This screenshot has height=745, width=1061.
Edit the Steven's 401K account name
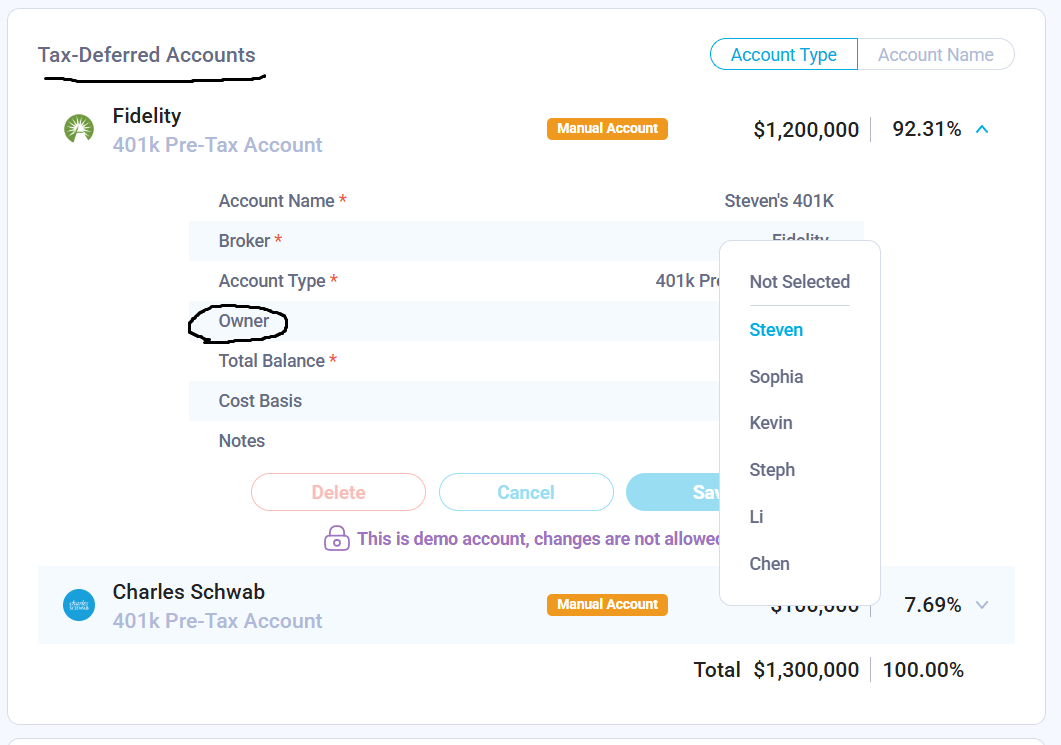click(779, 201)
